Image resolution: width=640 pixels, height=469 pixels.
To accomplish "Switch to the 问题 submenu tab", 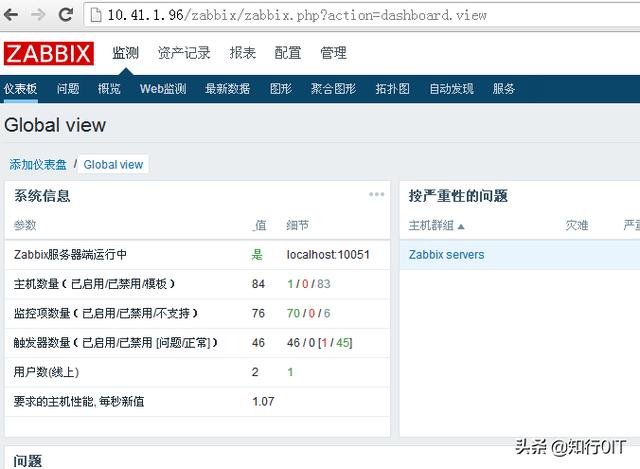I will [x=68, y=89].
